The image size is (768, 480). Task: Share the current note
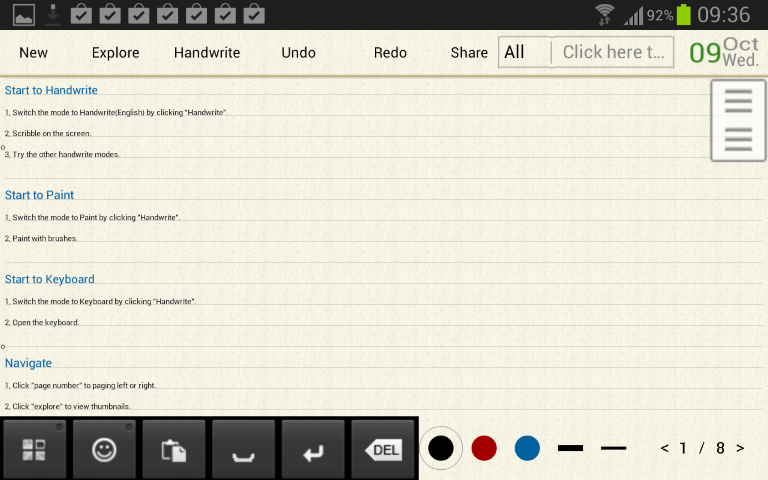click(x=469, y=52)
